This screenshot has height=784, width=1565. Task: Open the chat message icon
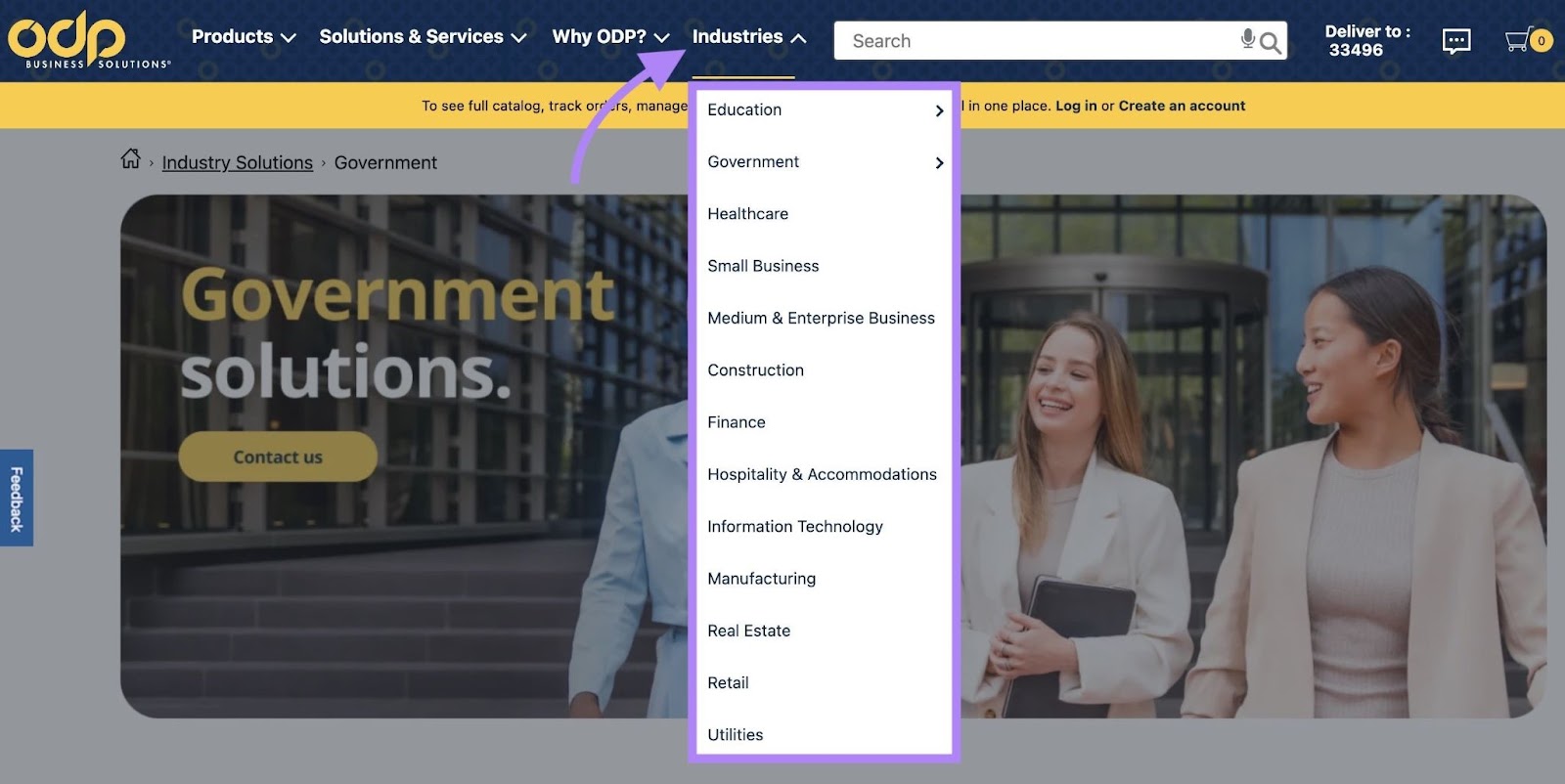tap(1455, 41)
